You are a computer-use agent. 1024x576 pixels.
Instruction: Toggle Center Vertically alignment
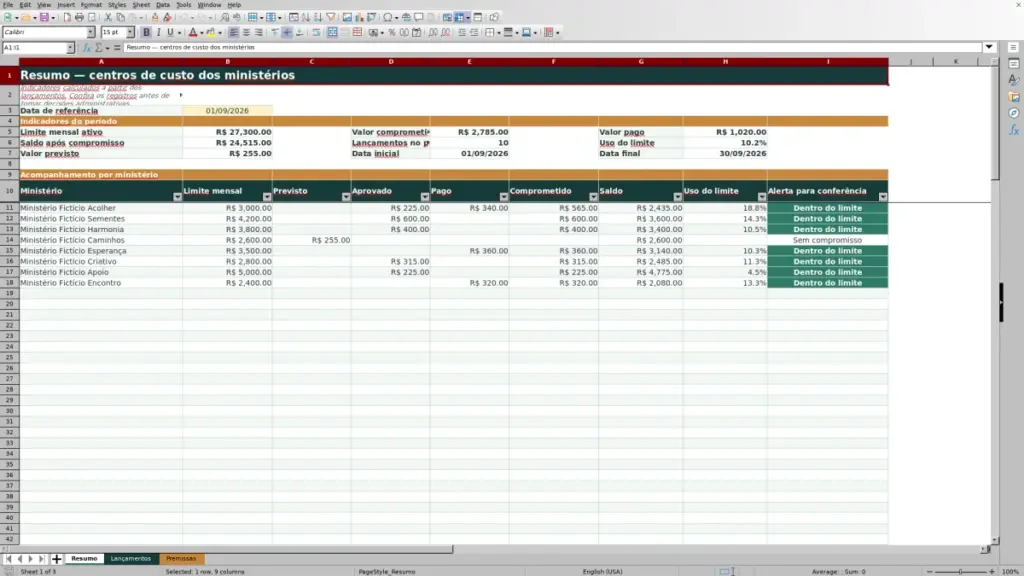tap(287, 33)
